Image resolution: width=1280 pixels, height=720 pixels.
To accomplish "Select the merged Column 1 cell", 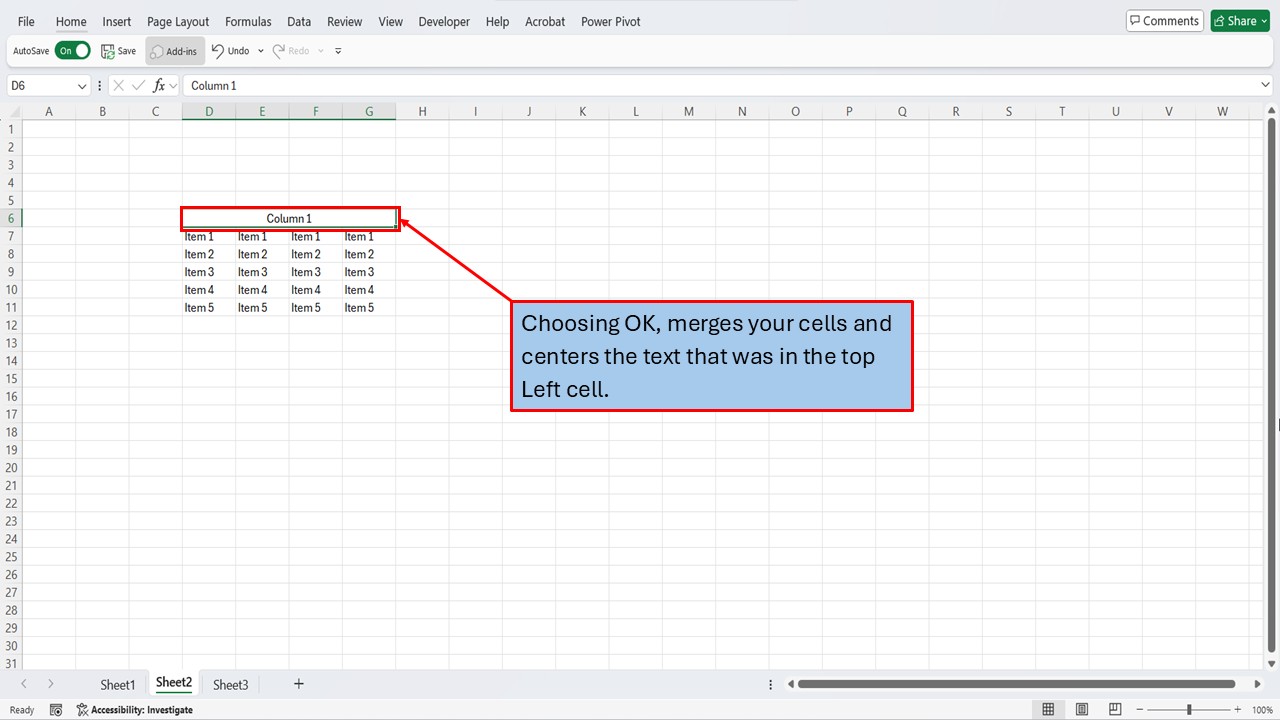I will click(289, 218).
